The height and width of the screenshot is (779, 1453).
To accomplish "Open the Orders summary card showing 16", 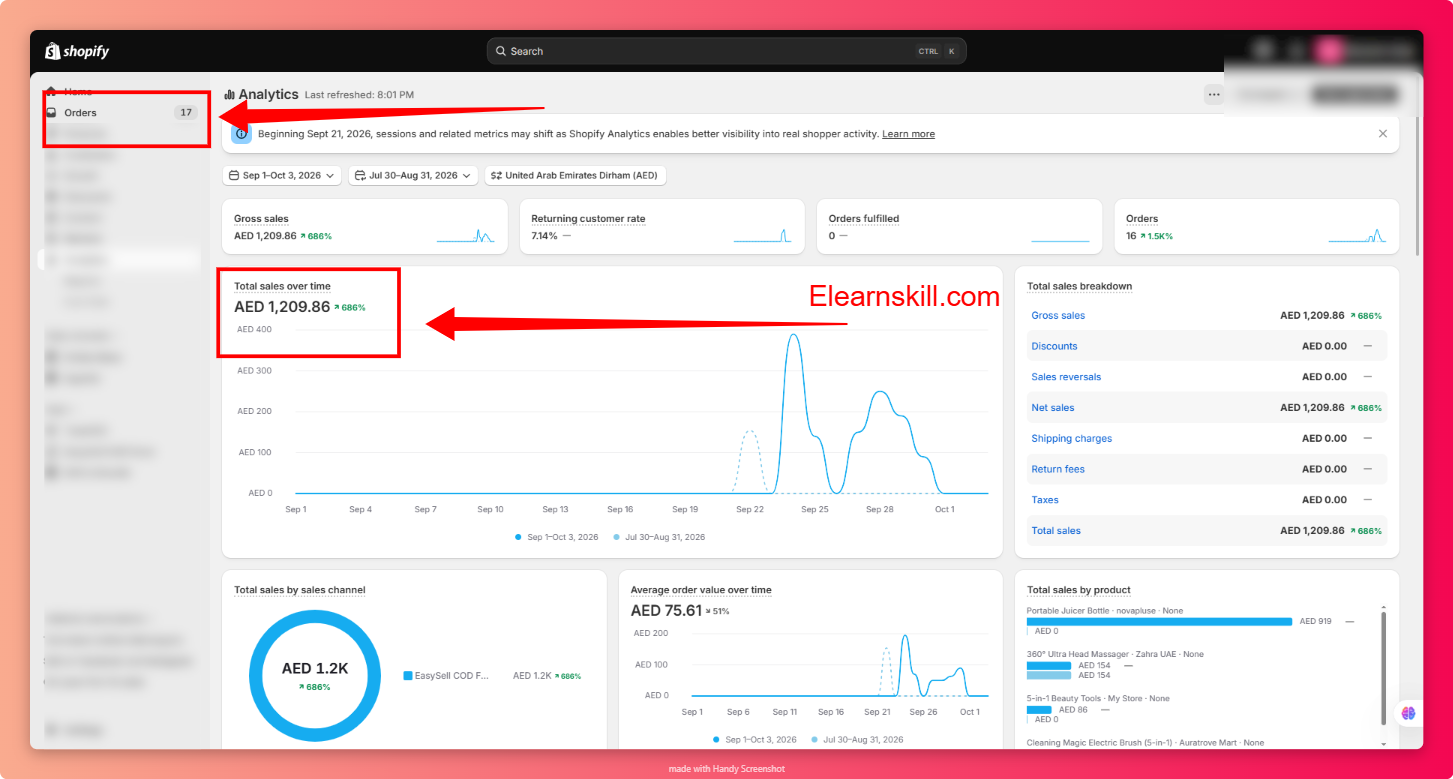I will 1256,227.
